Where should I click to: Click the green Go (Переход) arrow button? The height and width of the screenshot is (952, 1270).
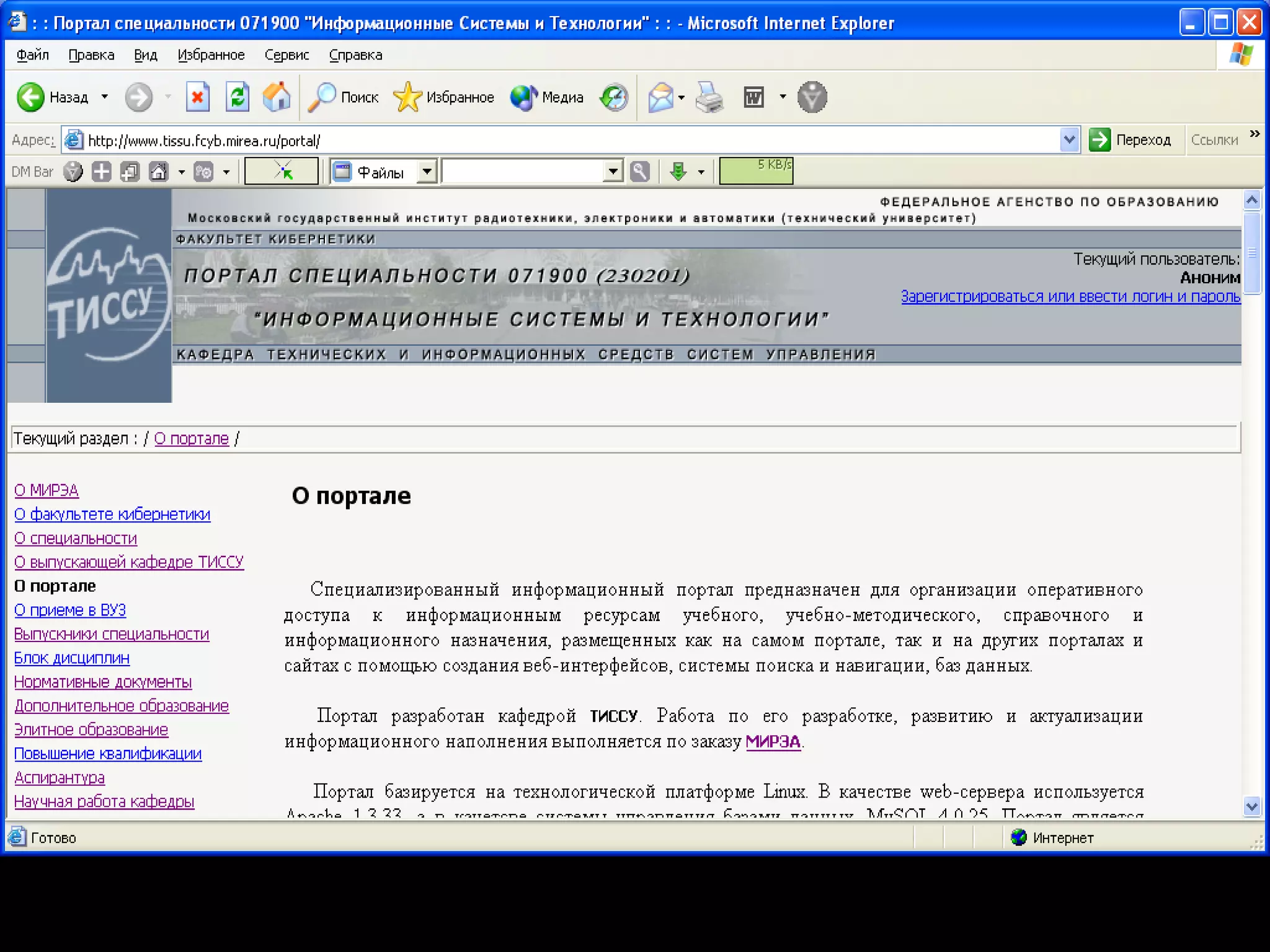click(1099, 139)
